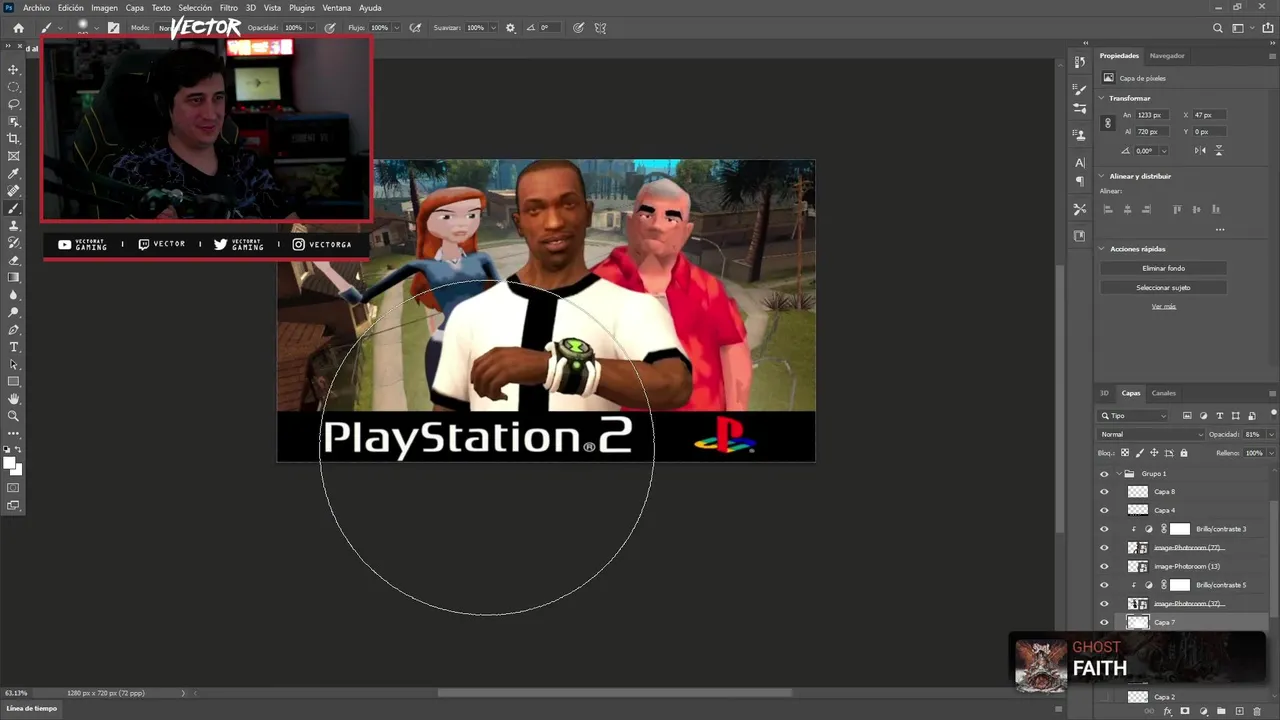The image size is (1280, 720).
Task: Open the brush Flujo dropdown arrow
Action: 397,28
